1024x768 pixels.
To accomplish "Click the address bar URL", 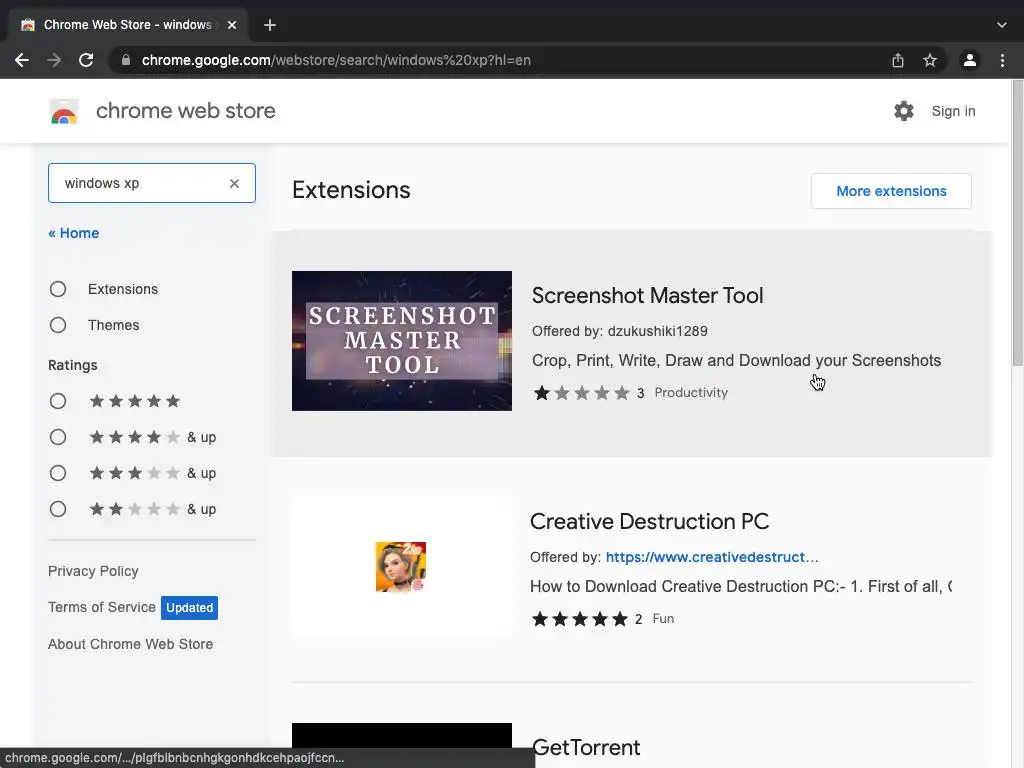I will coord(336,60).
